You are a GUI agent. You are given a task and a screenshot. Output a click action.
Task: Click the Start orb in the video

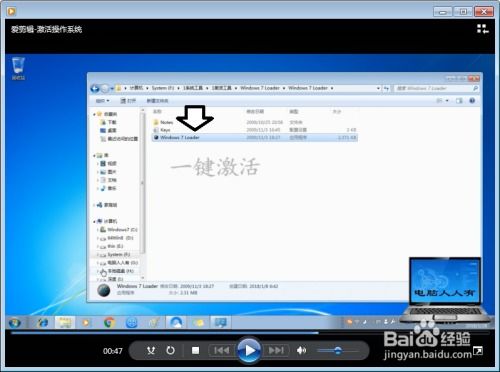click(x=15, y=322)
